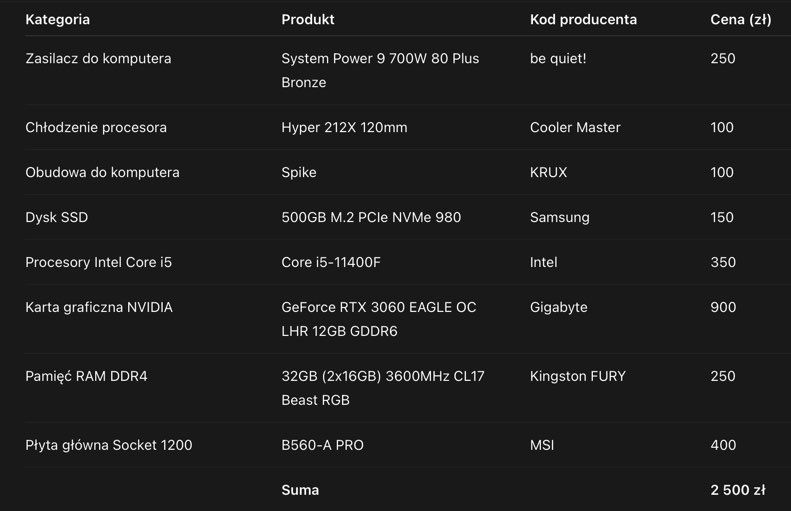
Task: Click the Płyta główna Socket 1200 category
Action: (108, 445)
